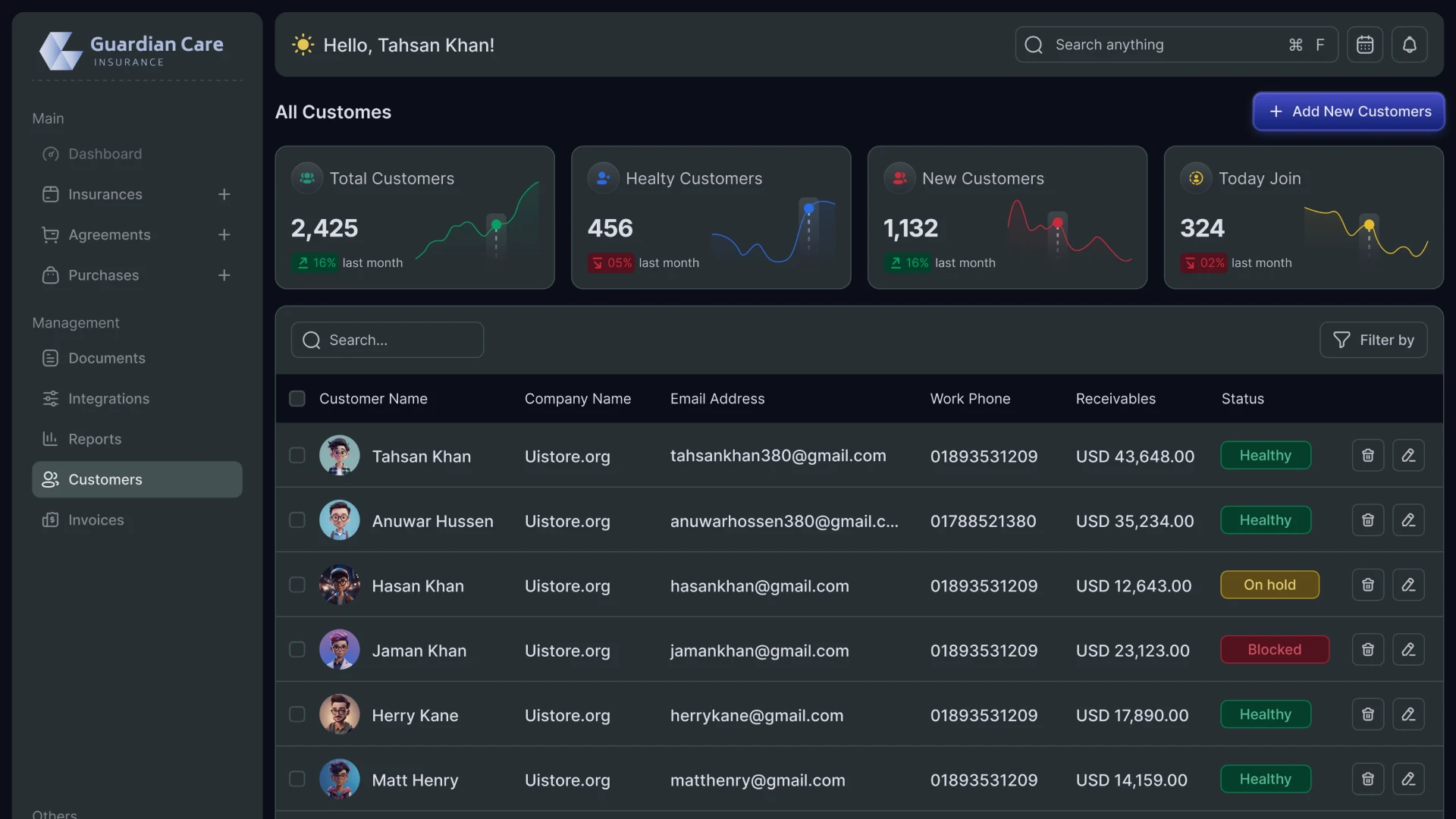
Task: Click the trash icon on Tahsan Khan's row
Action: point(1367,455)
